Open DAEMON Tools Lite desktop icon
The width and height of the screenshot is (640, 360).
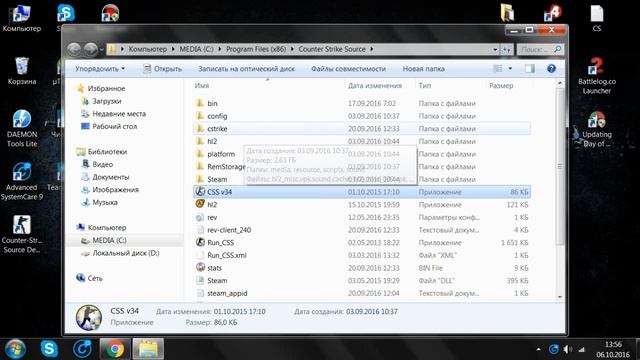click(x=22, y=128)
